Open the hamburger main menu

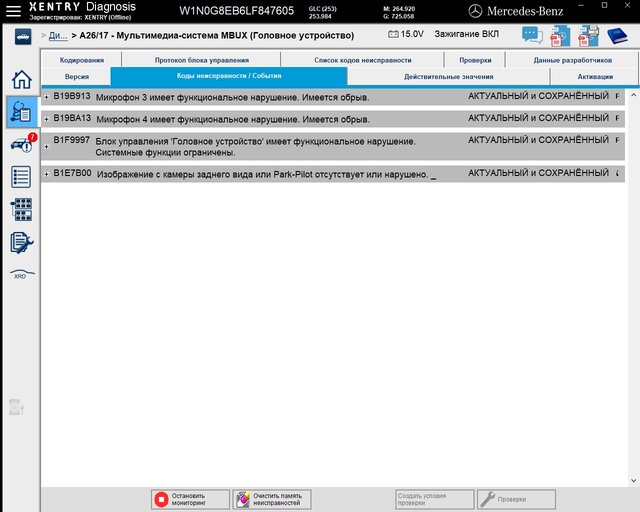pos(13,11)
